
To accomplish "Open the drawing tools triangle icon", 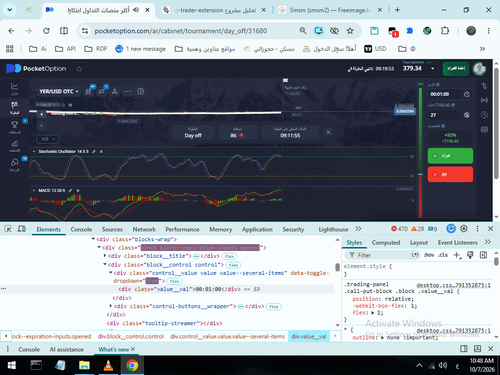I will [x=115, y=91].
